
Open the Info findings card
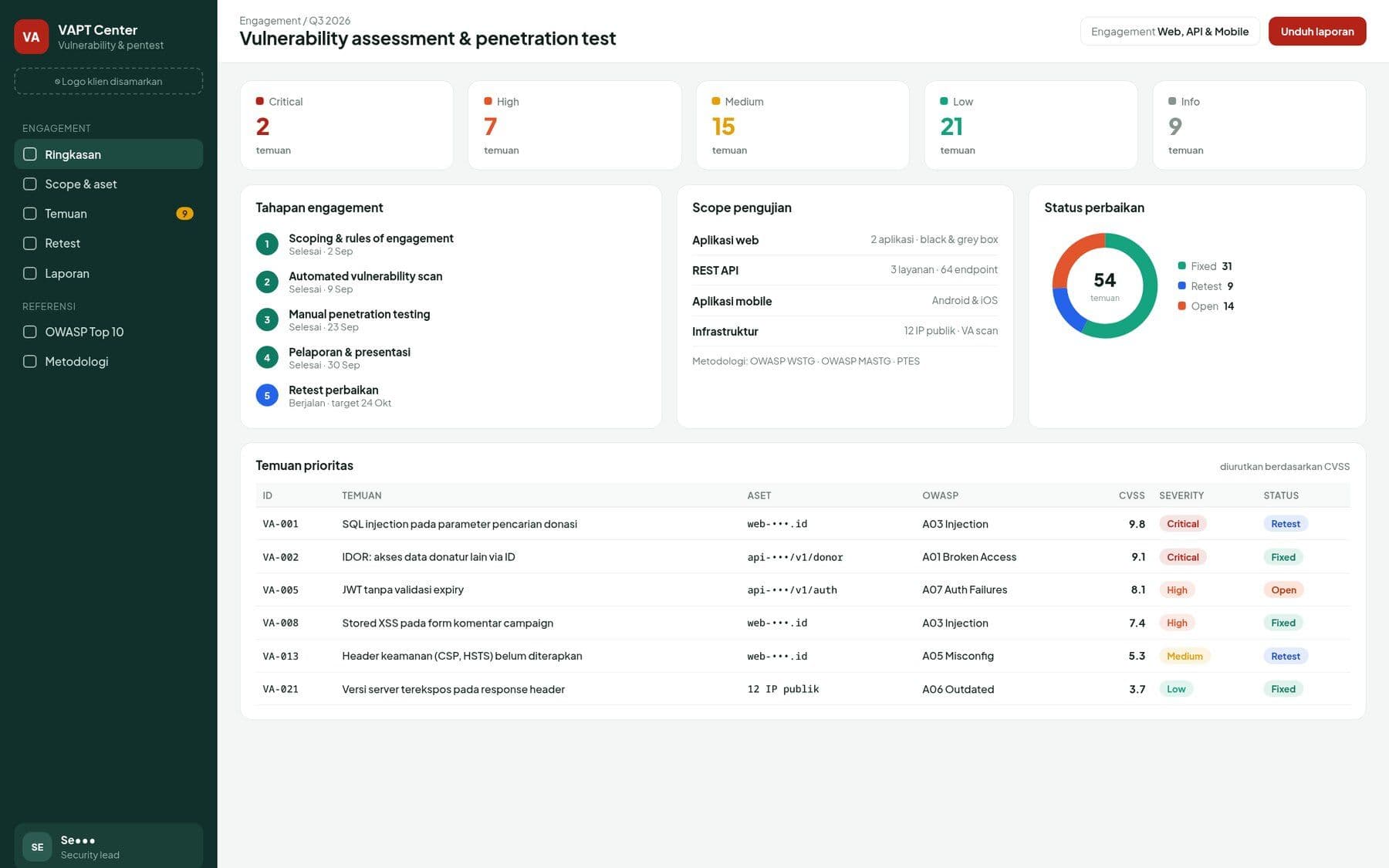1259,125
